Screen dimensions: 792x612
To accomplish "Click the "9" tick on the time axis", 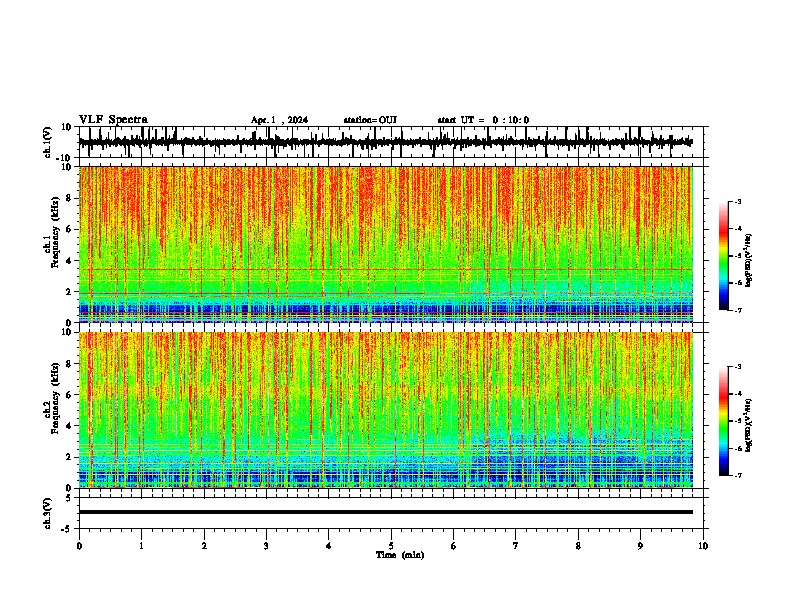I will [640, 546].
